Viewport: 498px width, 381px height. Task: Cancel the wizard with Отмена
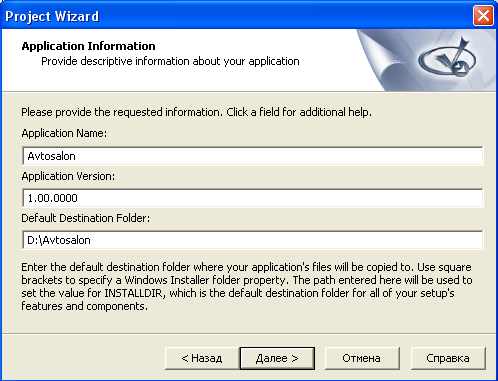click(362, 358)
